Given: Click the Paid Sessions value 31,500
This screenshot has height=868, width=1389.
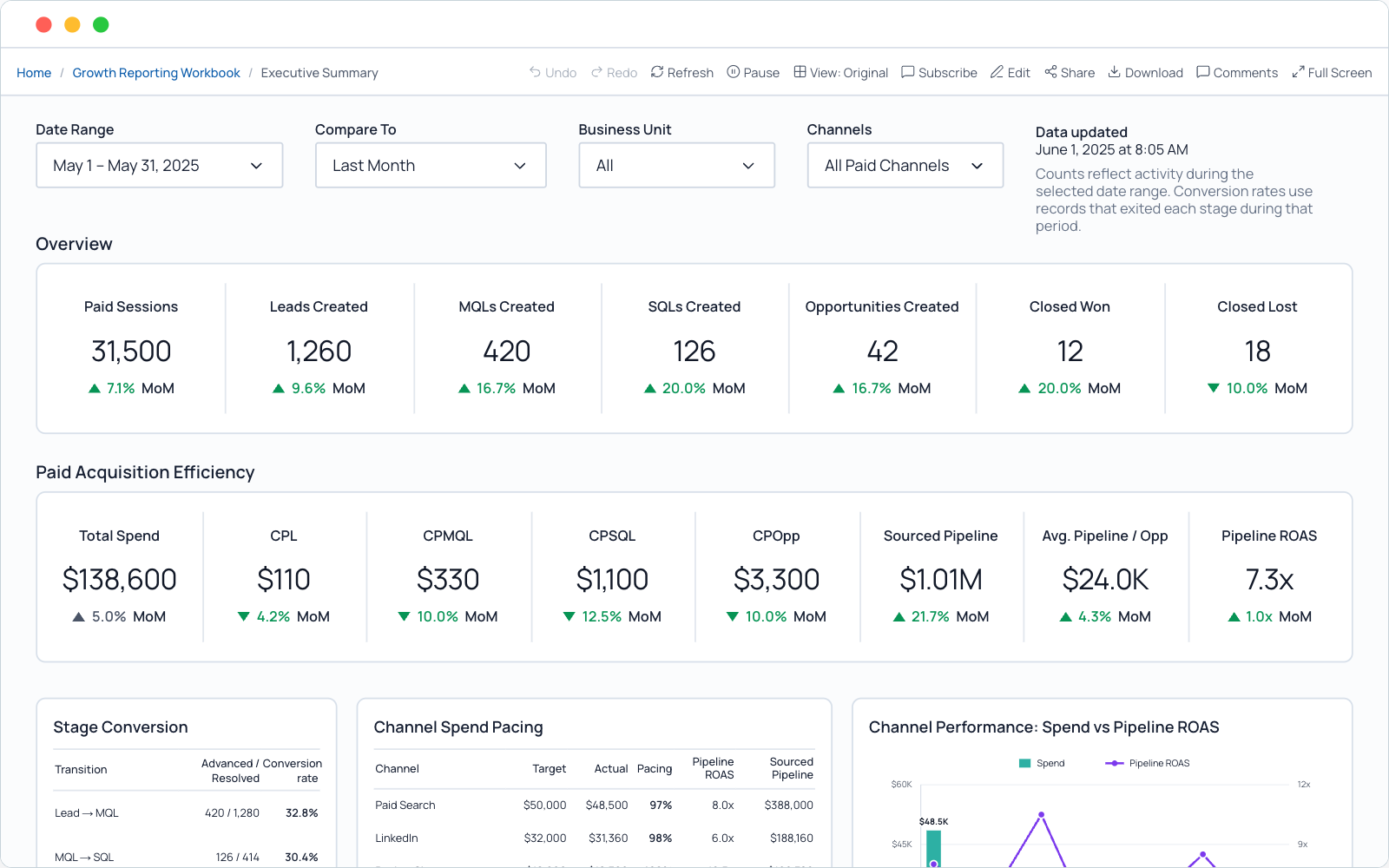Looking at the screenshot, I should (x=131, y=352).
